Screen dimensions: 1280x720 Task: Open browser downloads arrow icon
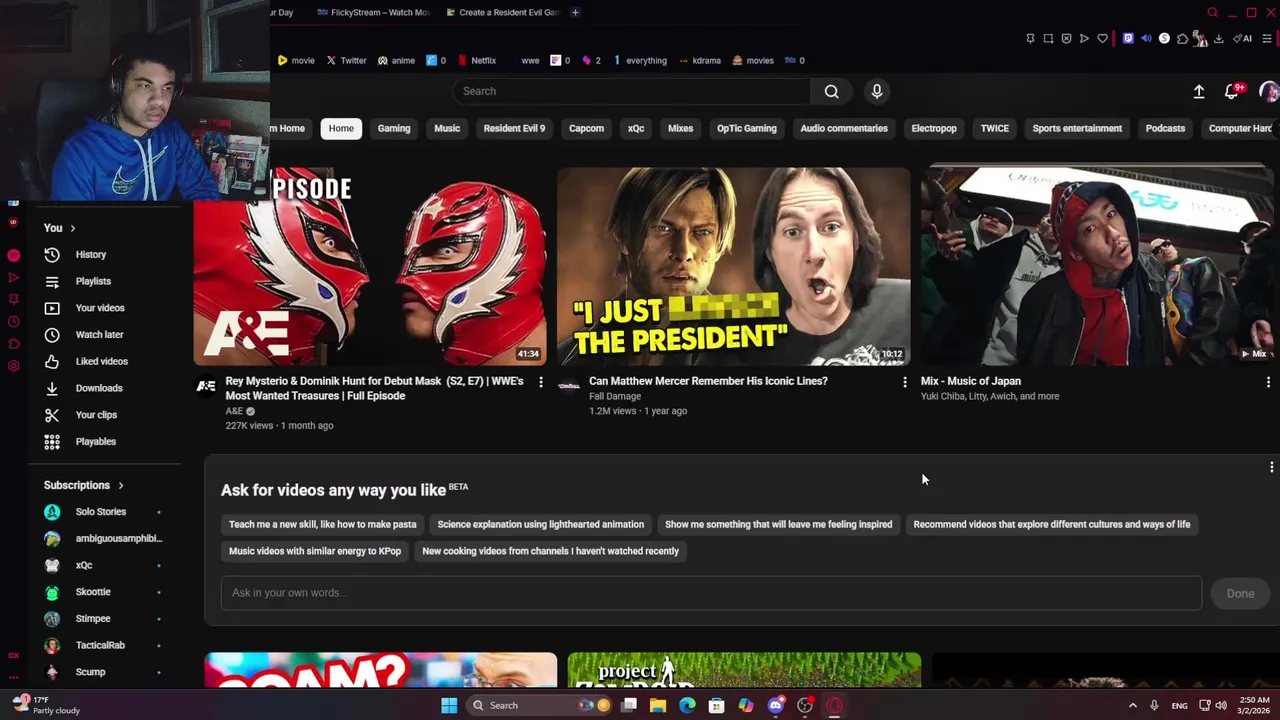tap(1218, 39)
